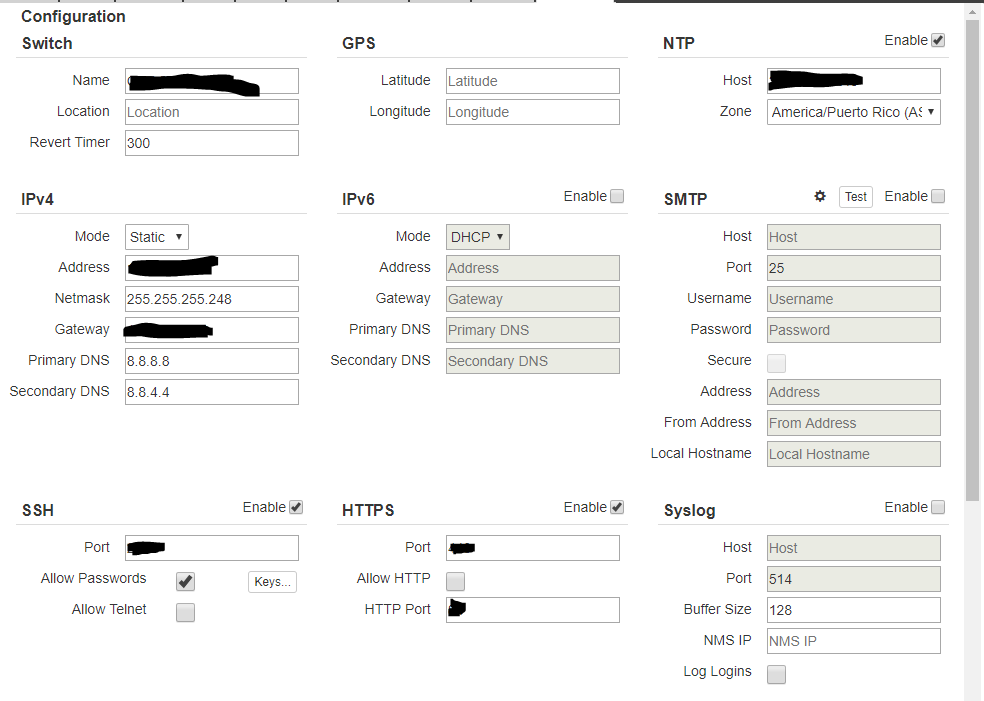This screenshot has height=701, width=984.
Task: Check the Allow Telnet box
Action: tap(185, 613)
